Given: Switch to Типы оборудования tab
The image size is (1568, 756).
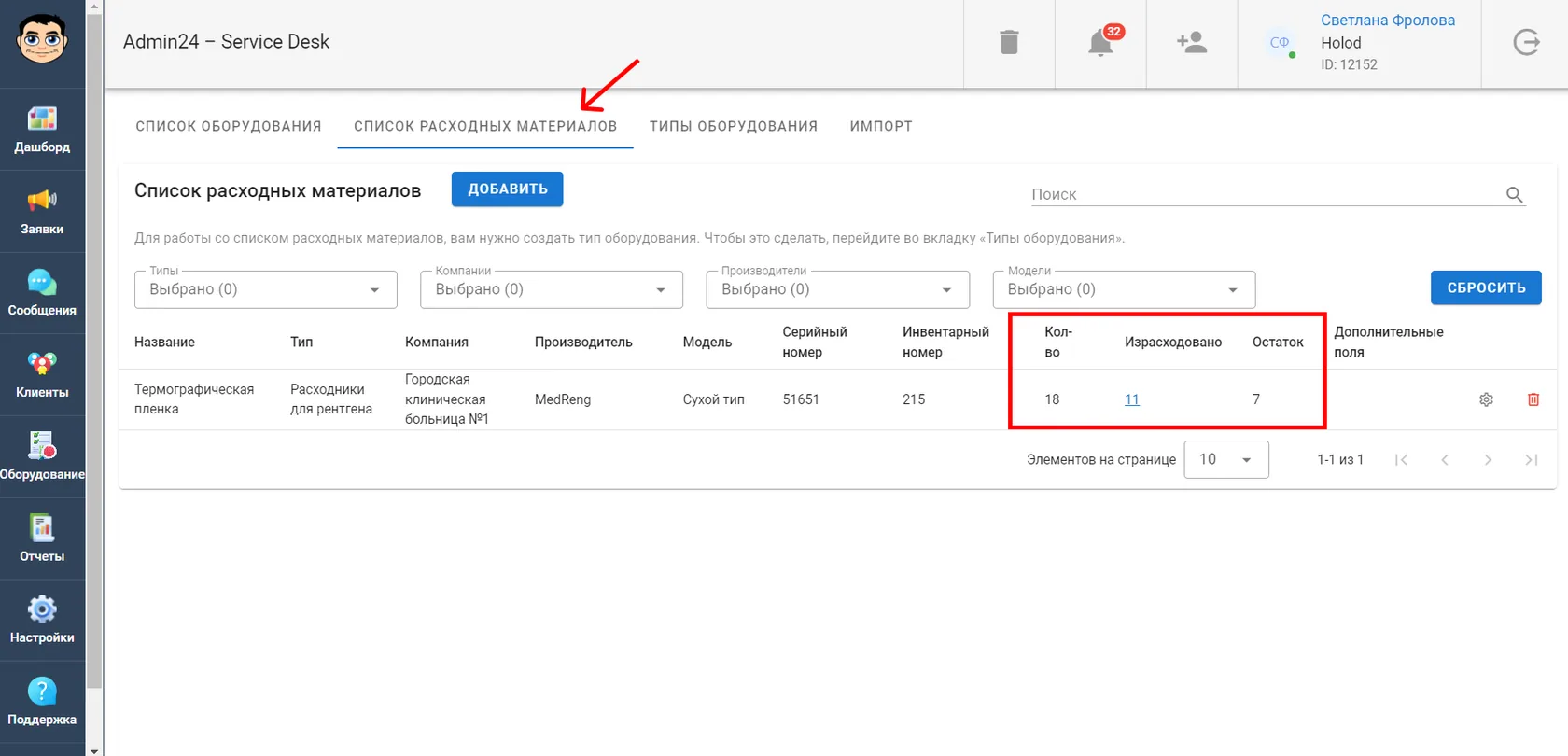Looking at the screenshot, I should pyautogui.click(x=734, y=126).
